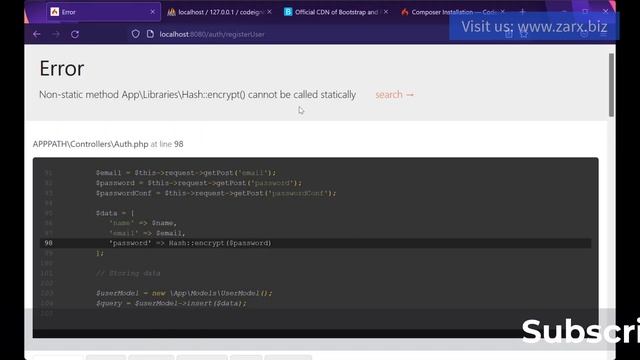Click the $email = getPost('email') code line
Image resolution: width=640 pixels, height=360 pixels.
pyautogui.click(x=186, y=173)
